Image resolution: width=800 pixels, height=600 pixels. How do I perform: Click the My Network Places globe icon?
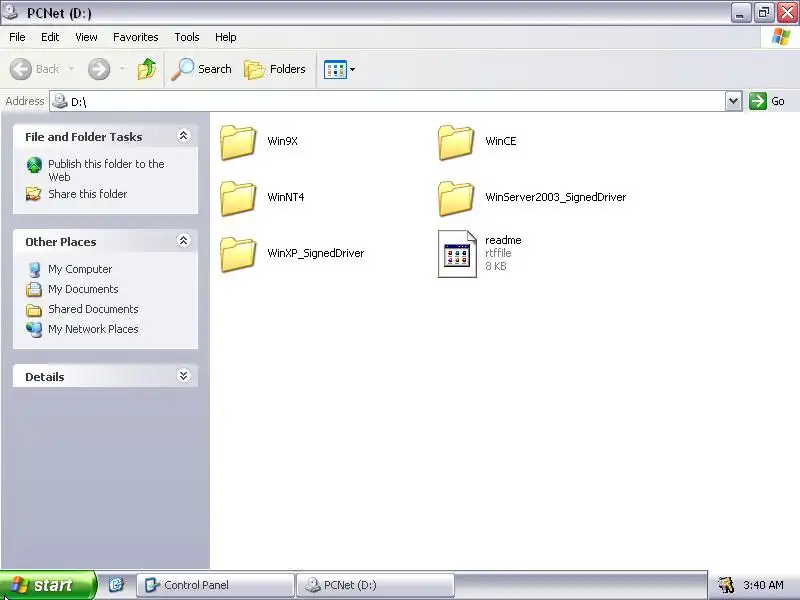34,330
